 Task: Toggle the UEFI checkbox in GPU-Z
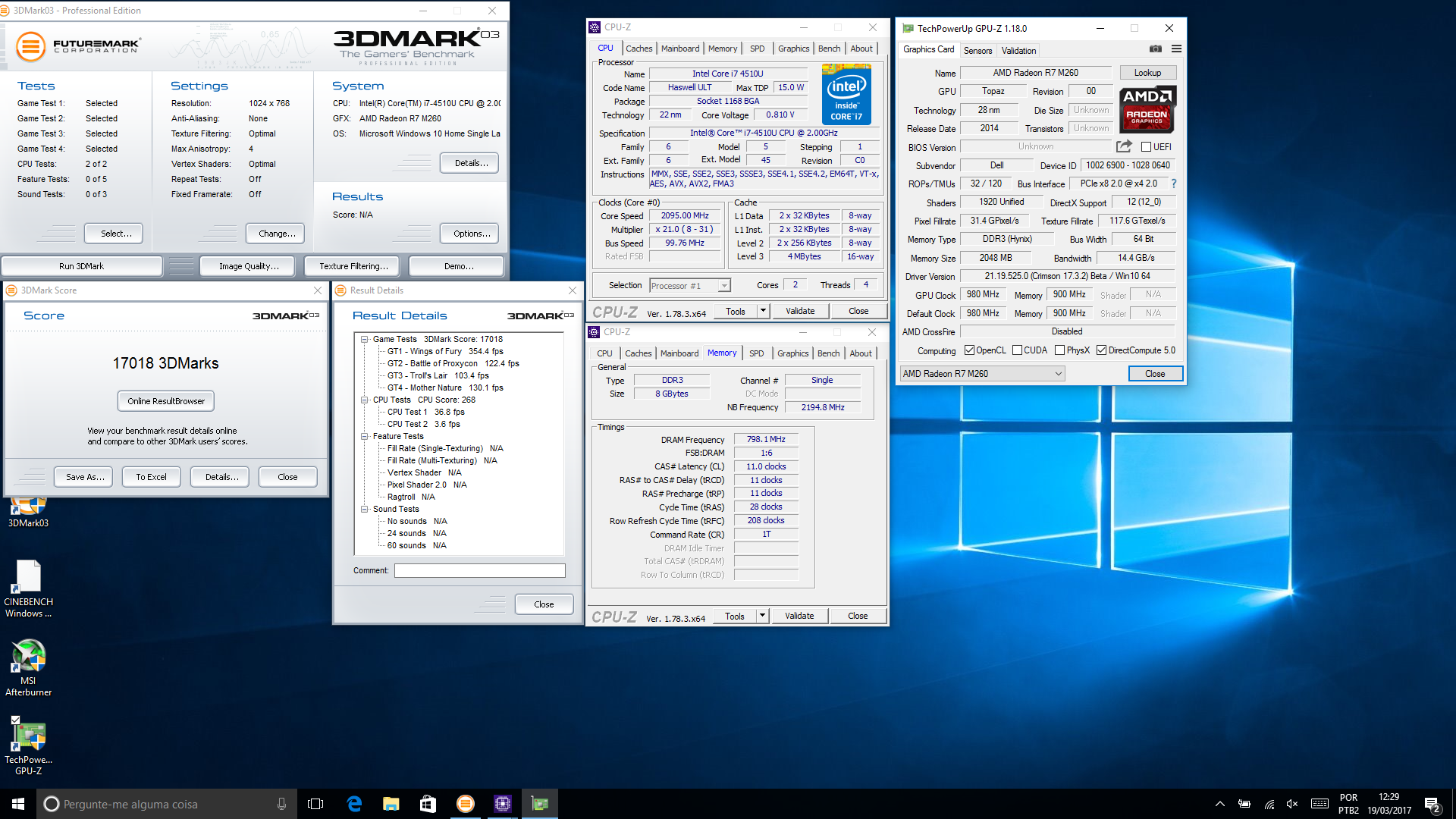[1146, 147]
